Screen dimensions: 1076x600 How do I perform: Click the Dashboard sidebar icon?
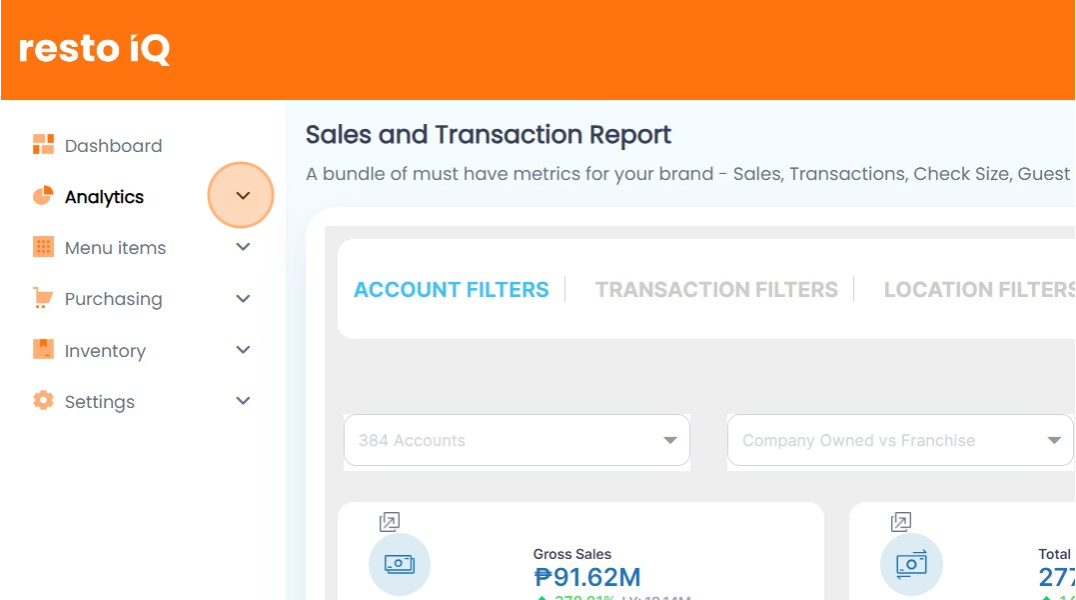(43, 145)
